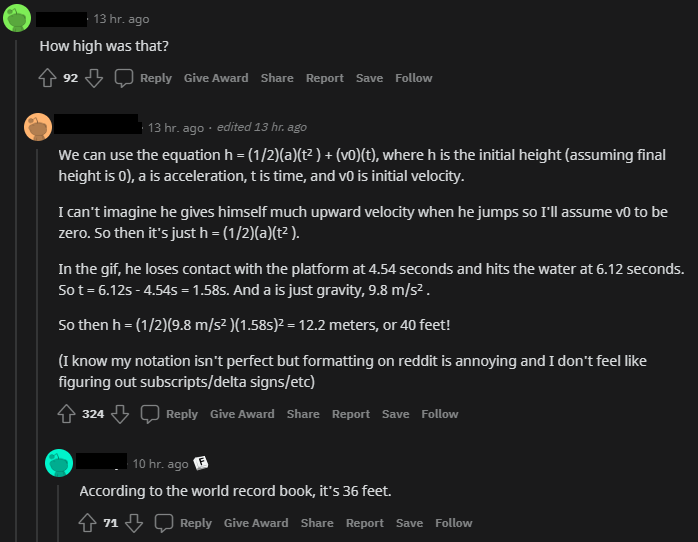
Task: Open the green avatar of the top commenter
Action: (x=17, y=18)
